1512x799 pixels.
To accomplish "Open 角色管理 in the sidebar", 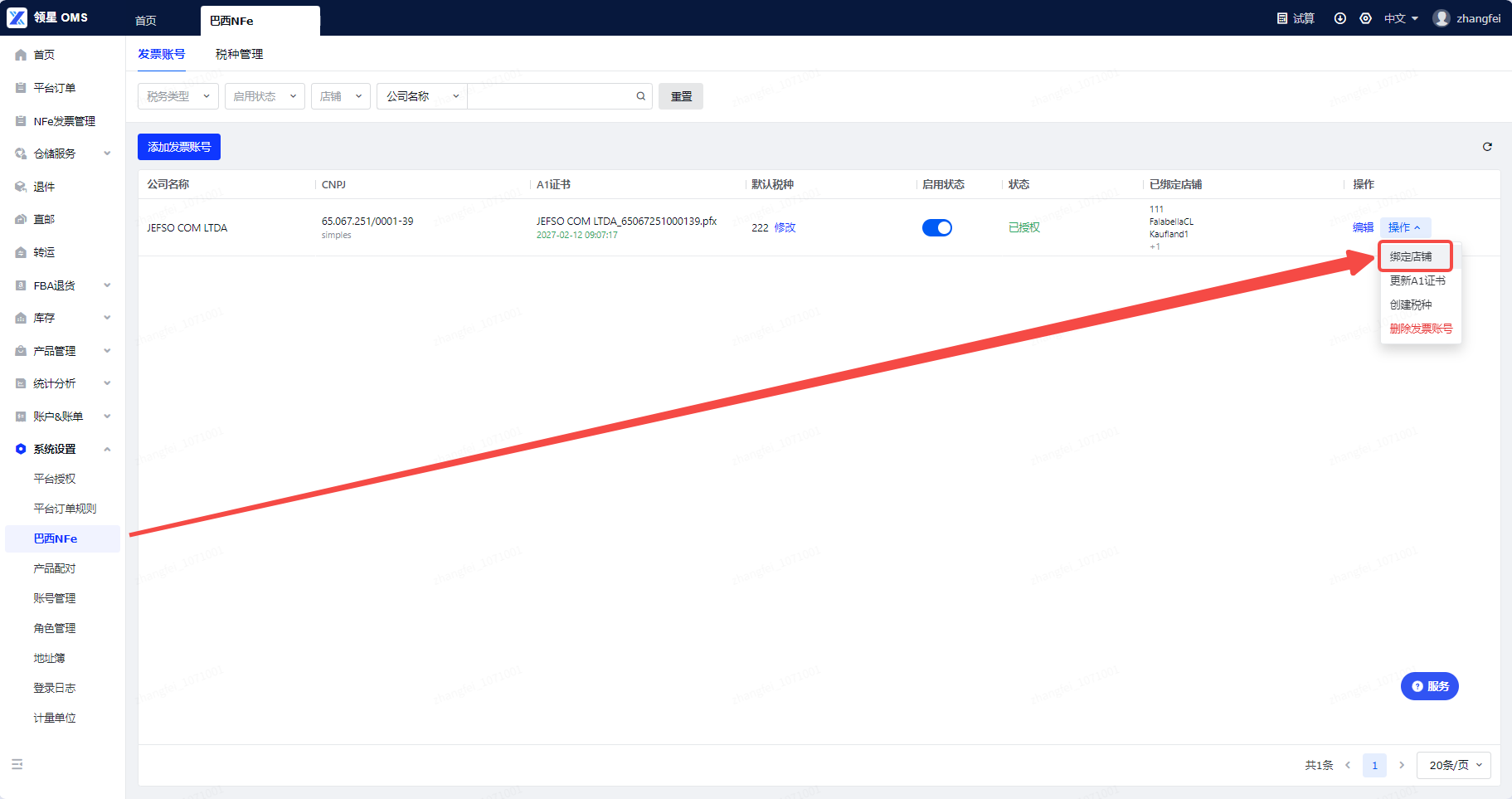I will point(55,628).
